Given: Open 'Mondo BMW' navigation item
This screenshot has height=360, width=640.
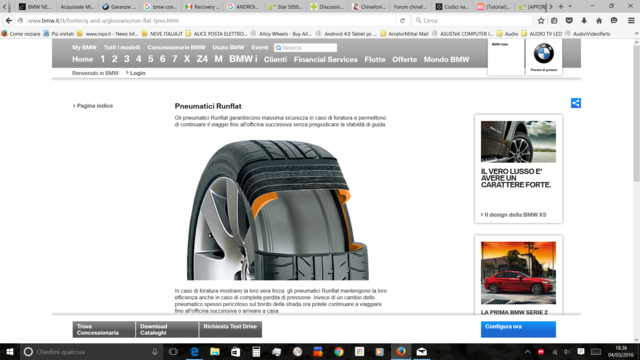Looking at the screenshot, I should point(446,59).
